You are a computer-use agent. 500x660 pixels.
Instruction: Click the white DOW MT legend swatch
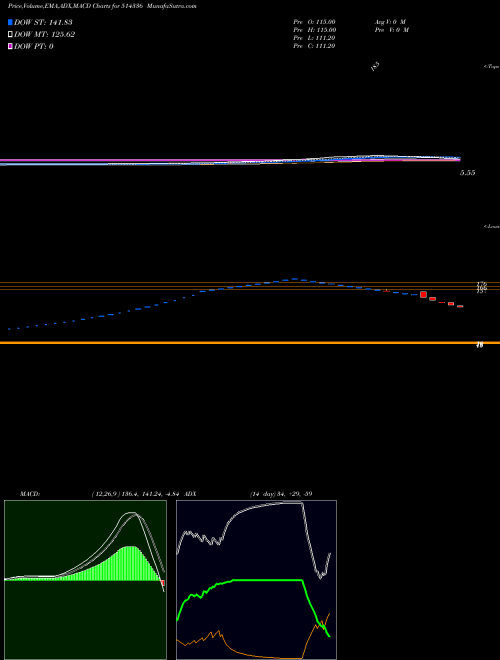[10, 35]
